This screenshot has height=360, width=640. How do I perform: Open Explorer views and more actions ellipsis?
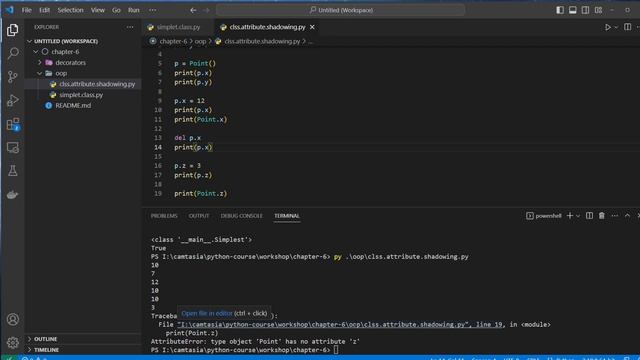(130, 27)
